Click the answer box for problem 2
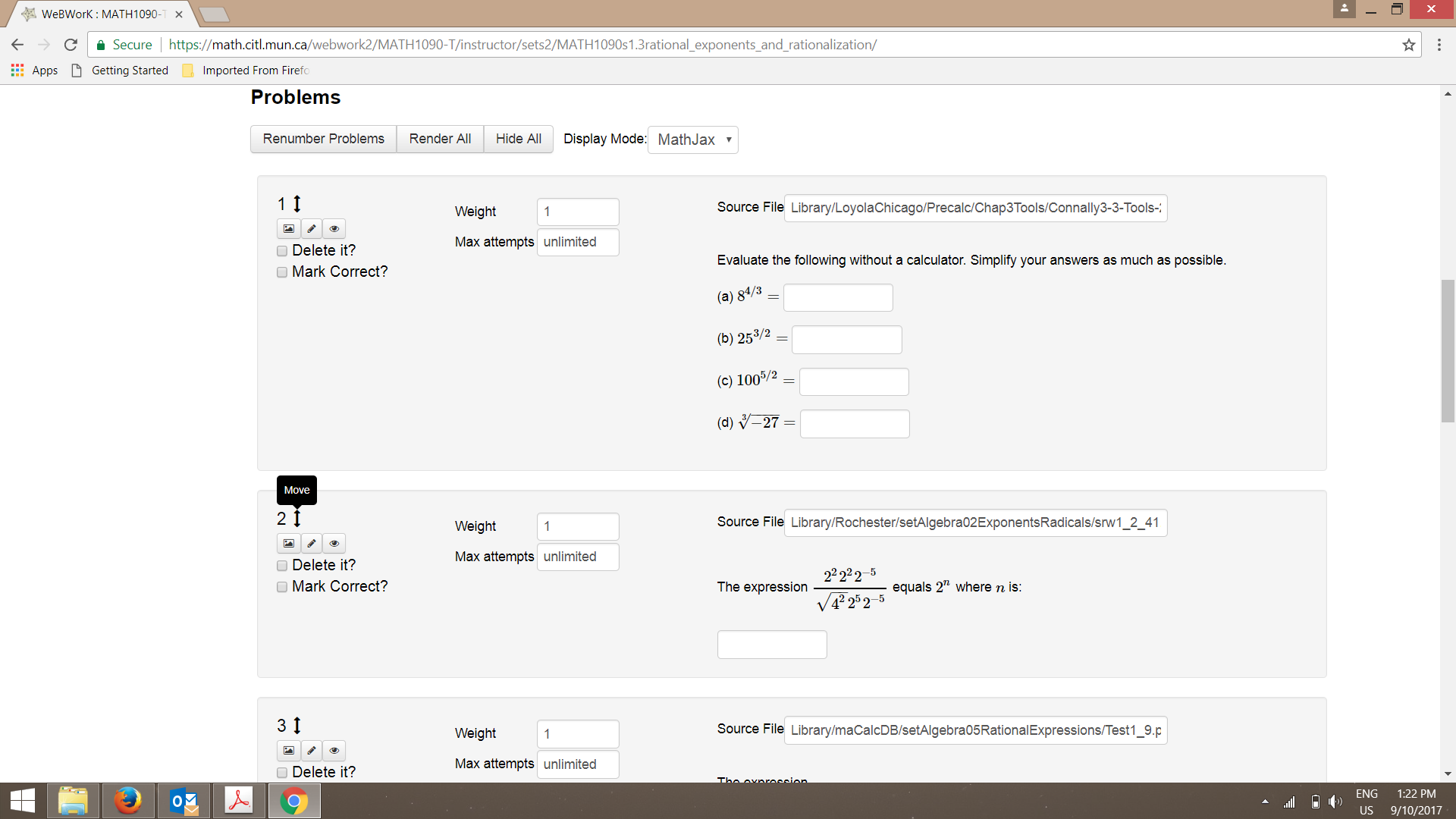This screenshot has height=819, width=1456. (772, 645)
